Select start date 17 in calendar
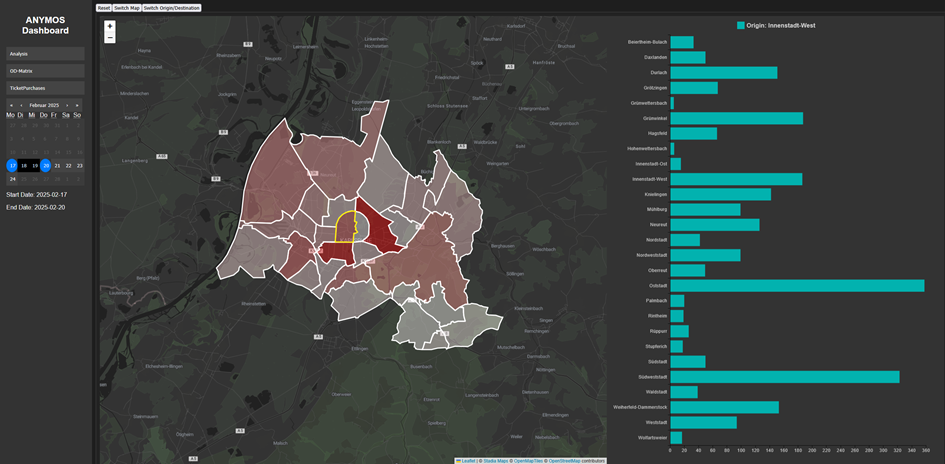Image resolution: width=945 pixels, height=464 pixels. [x=12, y=165]
